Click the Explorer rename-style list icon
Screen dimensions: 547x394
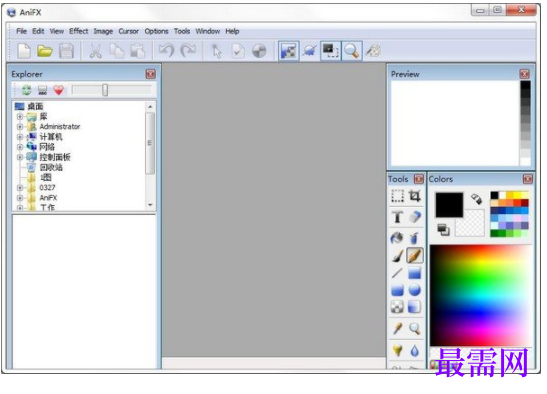pos(43,90)
